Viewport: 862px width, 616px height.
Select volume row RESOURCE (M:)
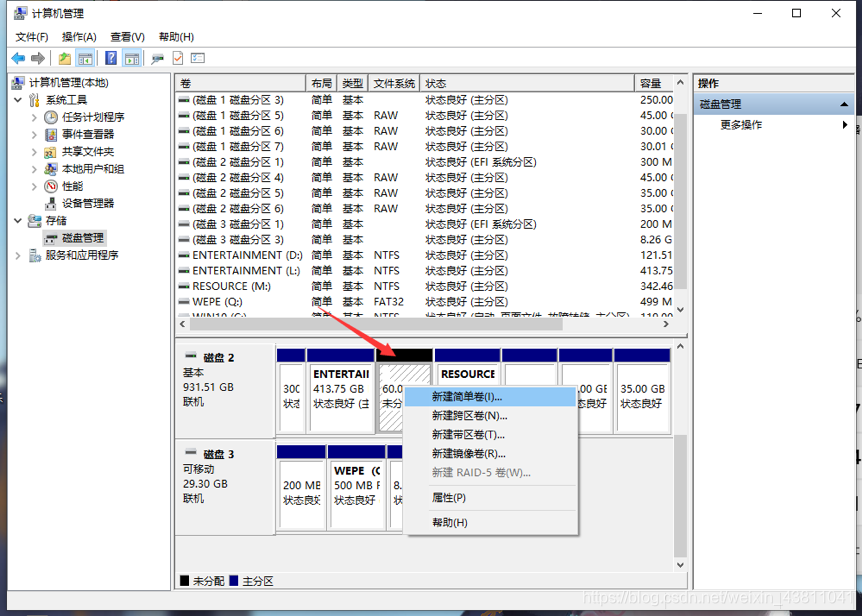pyautogui.click(x=425, y=286)
